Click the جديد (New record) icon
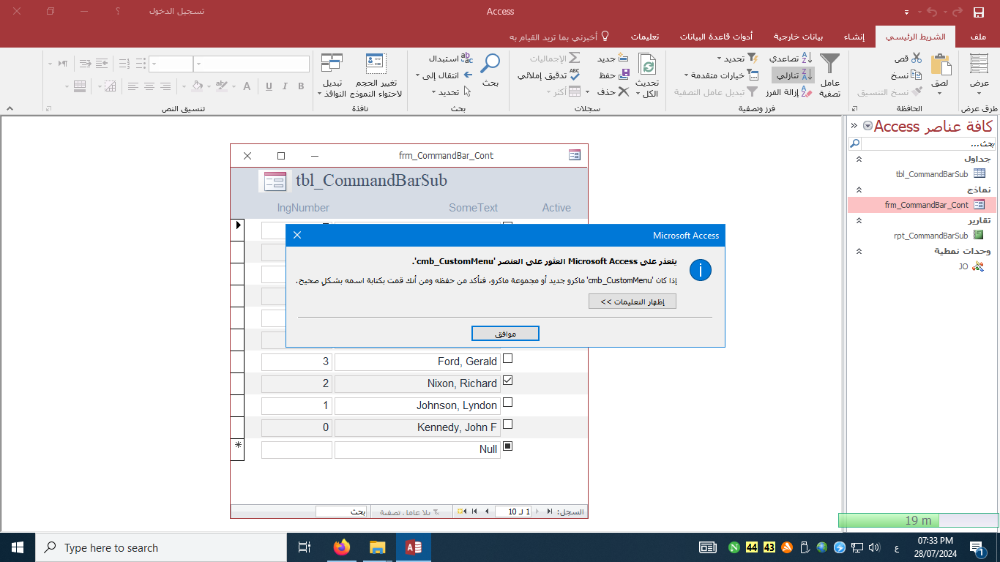 click(622, 58)
